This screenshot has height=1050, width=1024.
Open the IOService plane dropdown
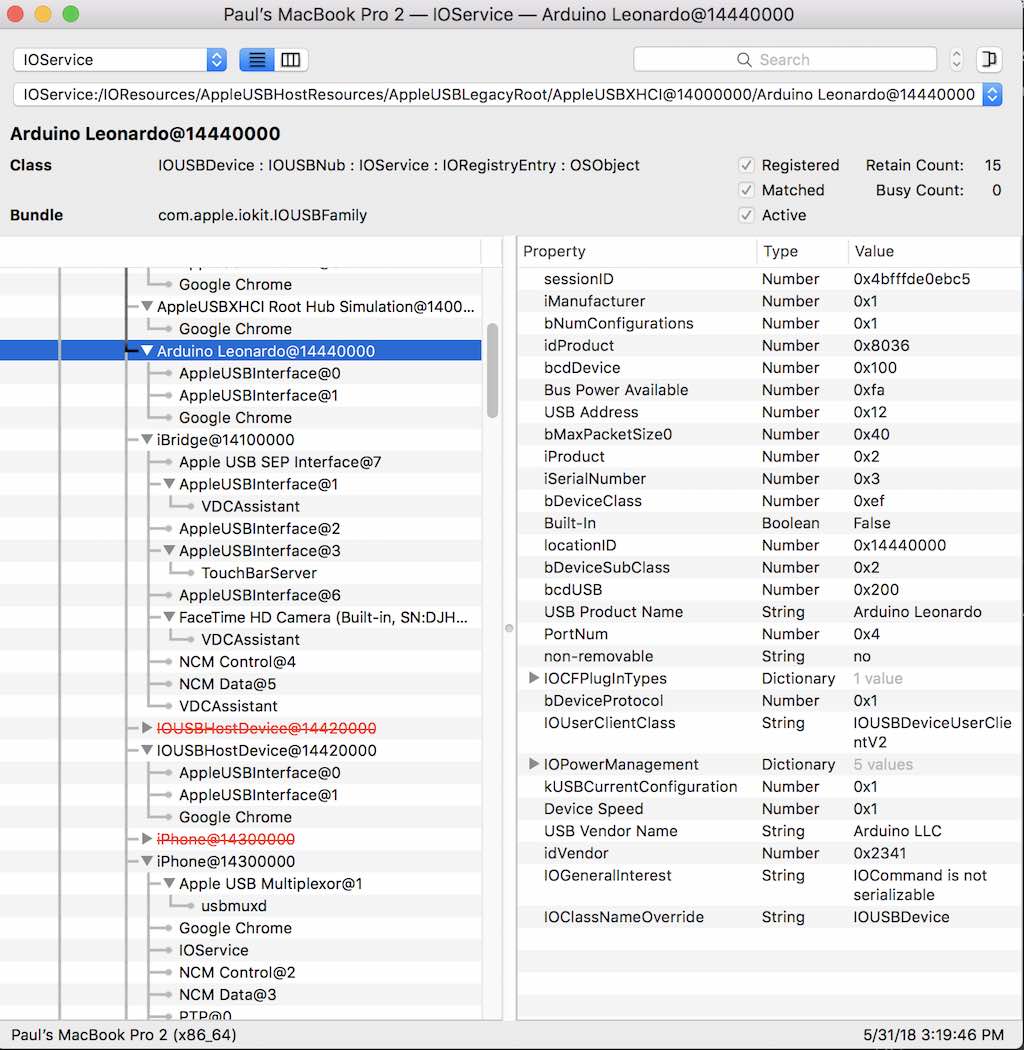pos(119,60)
